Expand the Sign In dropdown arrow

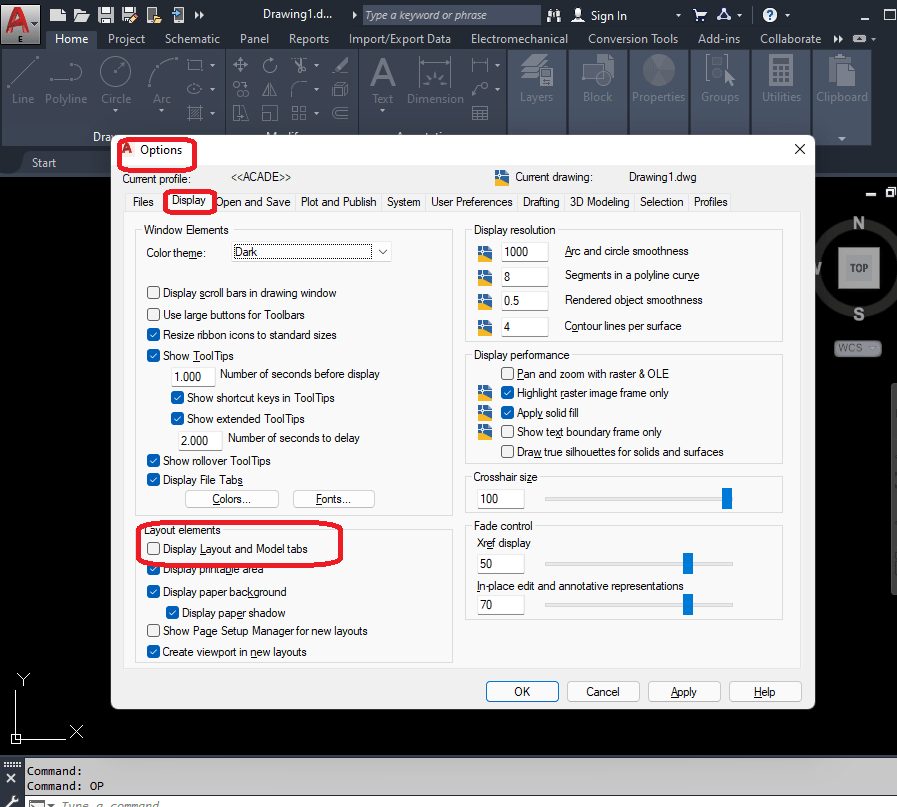pyautogui.click(x=678, y=15)
